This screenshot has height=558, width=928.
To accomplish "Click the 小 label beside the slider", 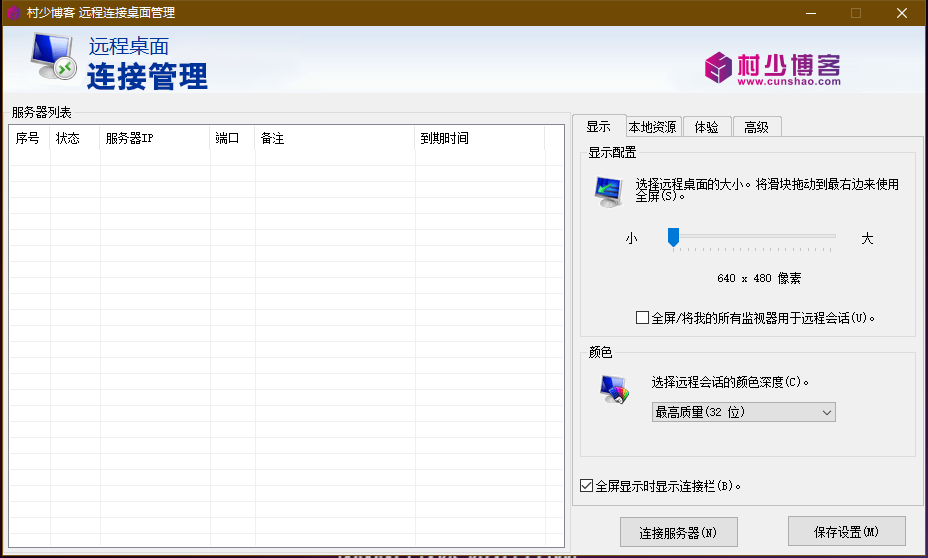I will [x=631, y=238].
